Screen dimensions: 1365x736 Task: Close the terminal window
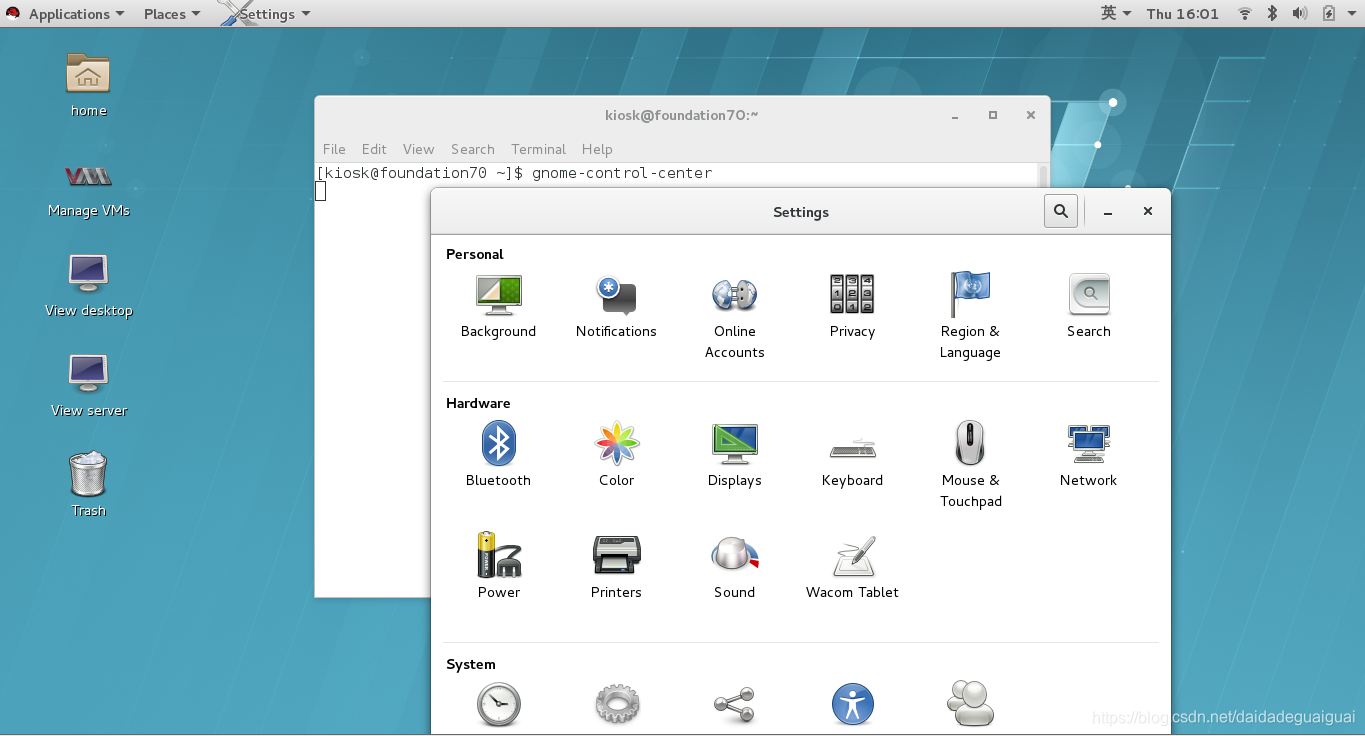click(1030, 115)
